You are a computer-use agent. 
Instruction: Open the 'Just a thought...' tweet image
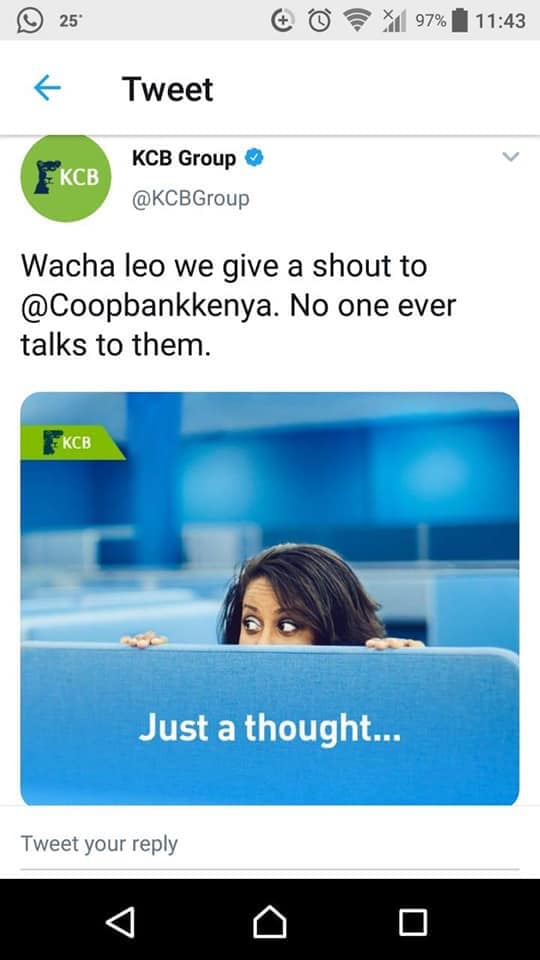270,599
